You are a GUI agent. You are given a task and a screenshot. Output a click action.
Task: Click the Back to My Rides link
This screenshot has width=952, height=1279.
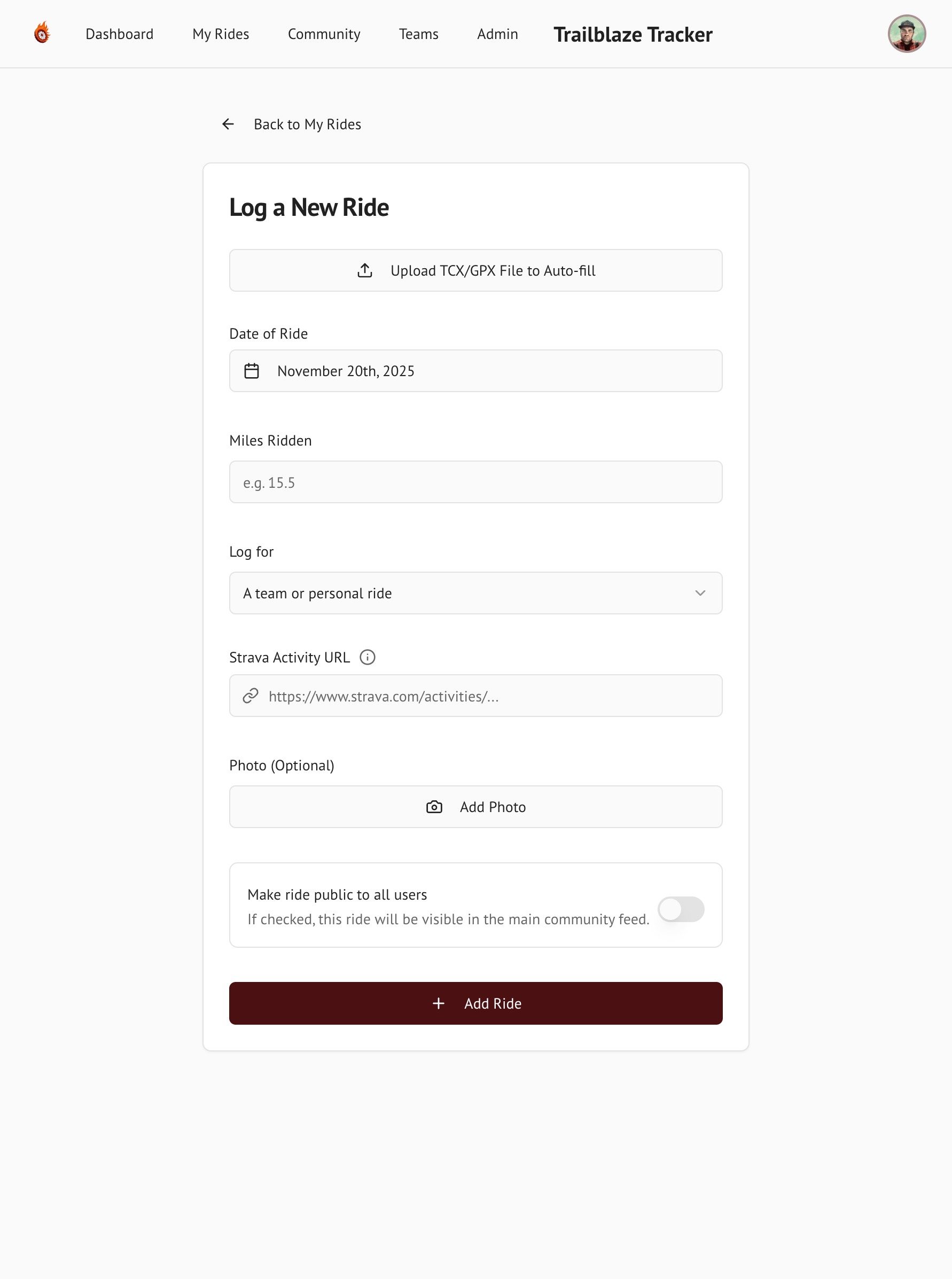(x=307, y=124)
